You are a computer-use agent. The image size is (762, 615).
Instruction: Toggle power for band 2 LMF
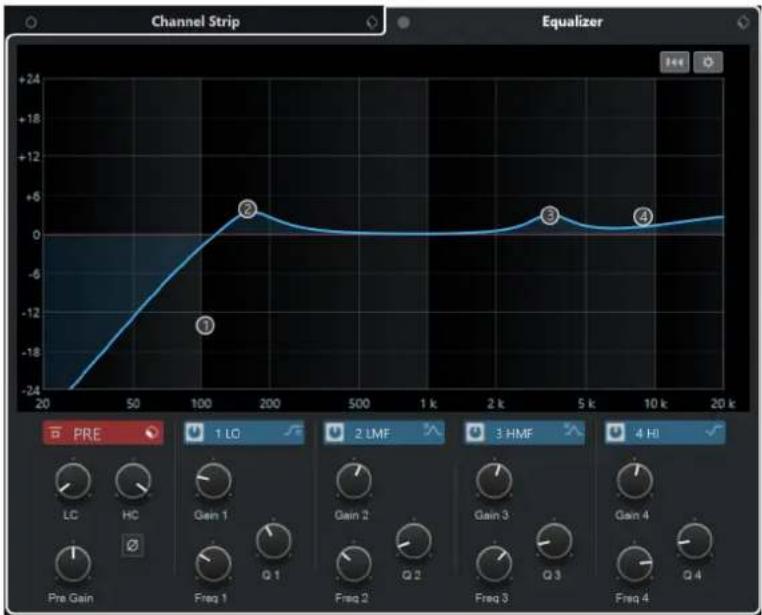coord(335,432)
